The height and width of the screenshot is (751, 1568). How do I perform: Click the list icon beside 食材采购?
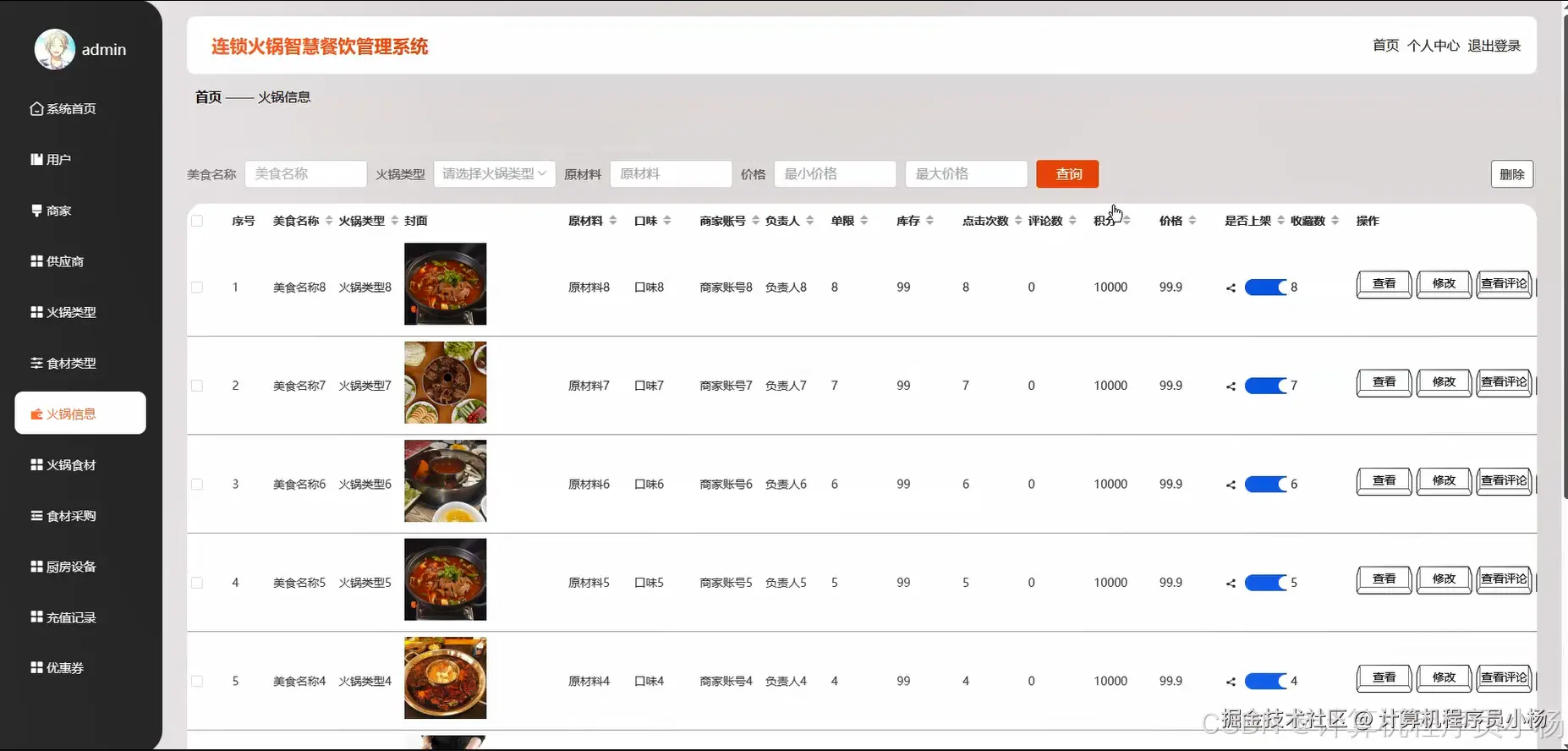click(36, 516)
